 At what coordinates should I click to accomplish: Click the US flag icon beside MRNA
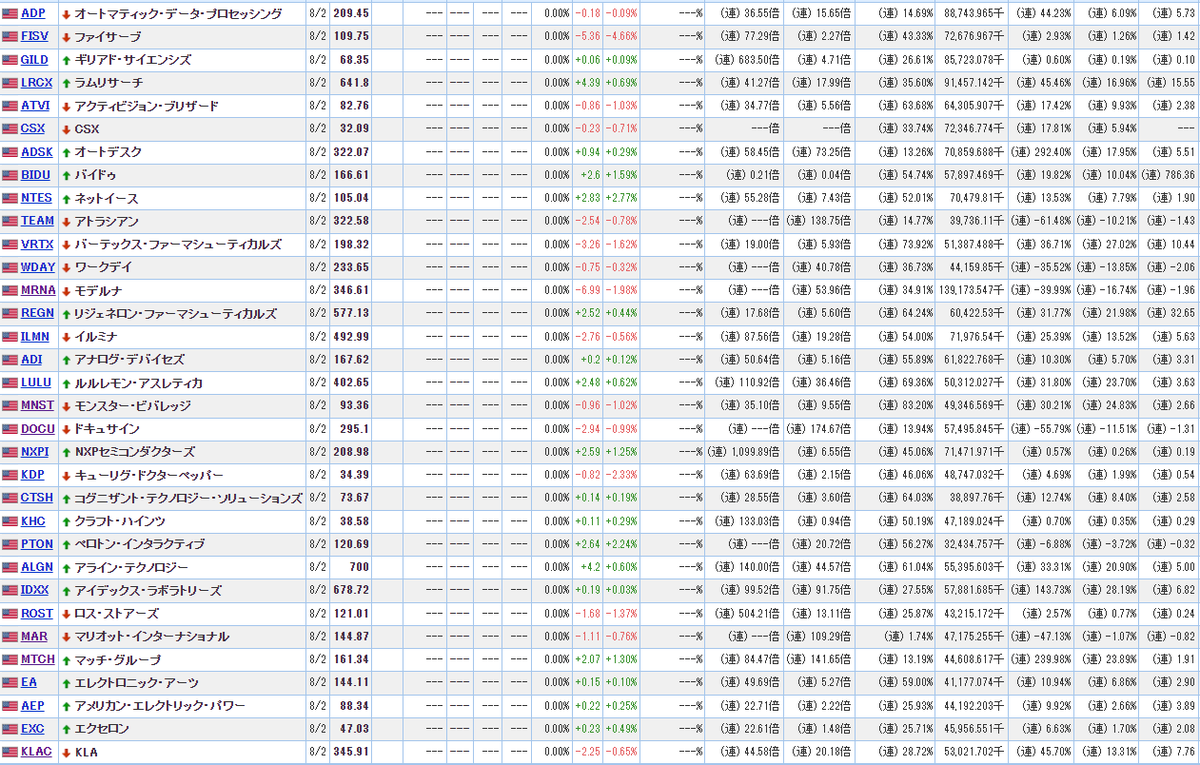10,291
